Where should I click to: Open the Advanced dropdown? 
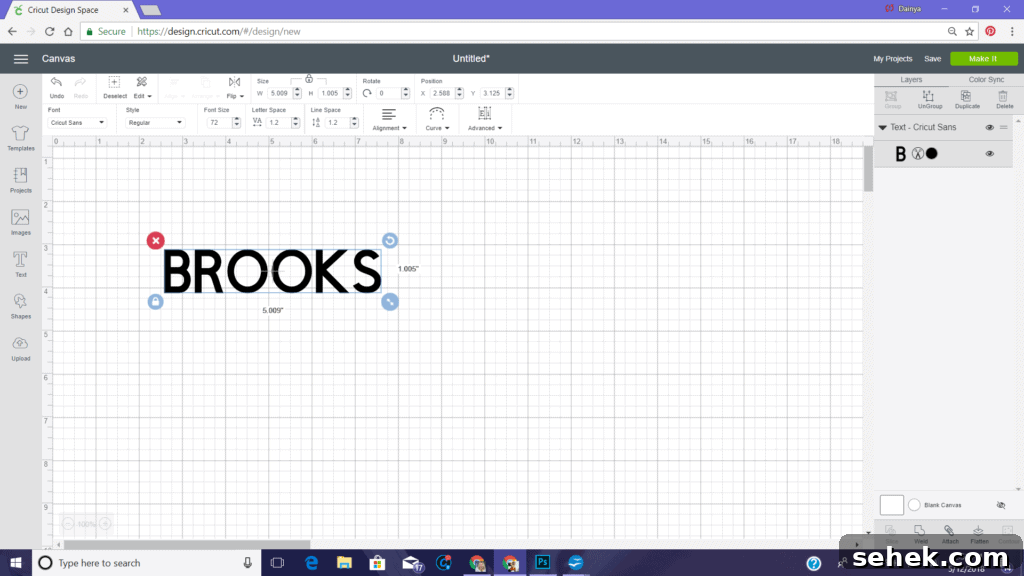(x=485, y=119)
